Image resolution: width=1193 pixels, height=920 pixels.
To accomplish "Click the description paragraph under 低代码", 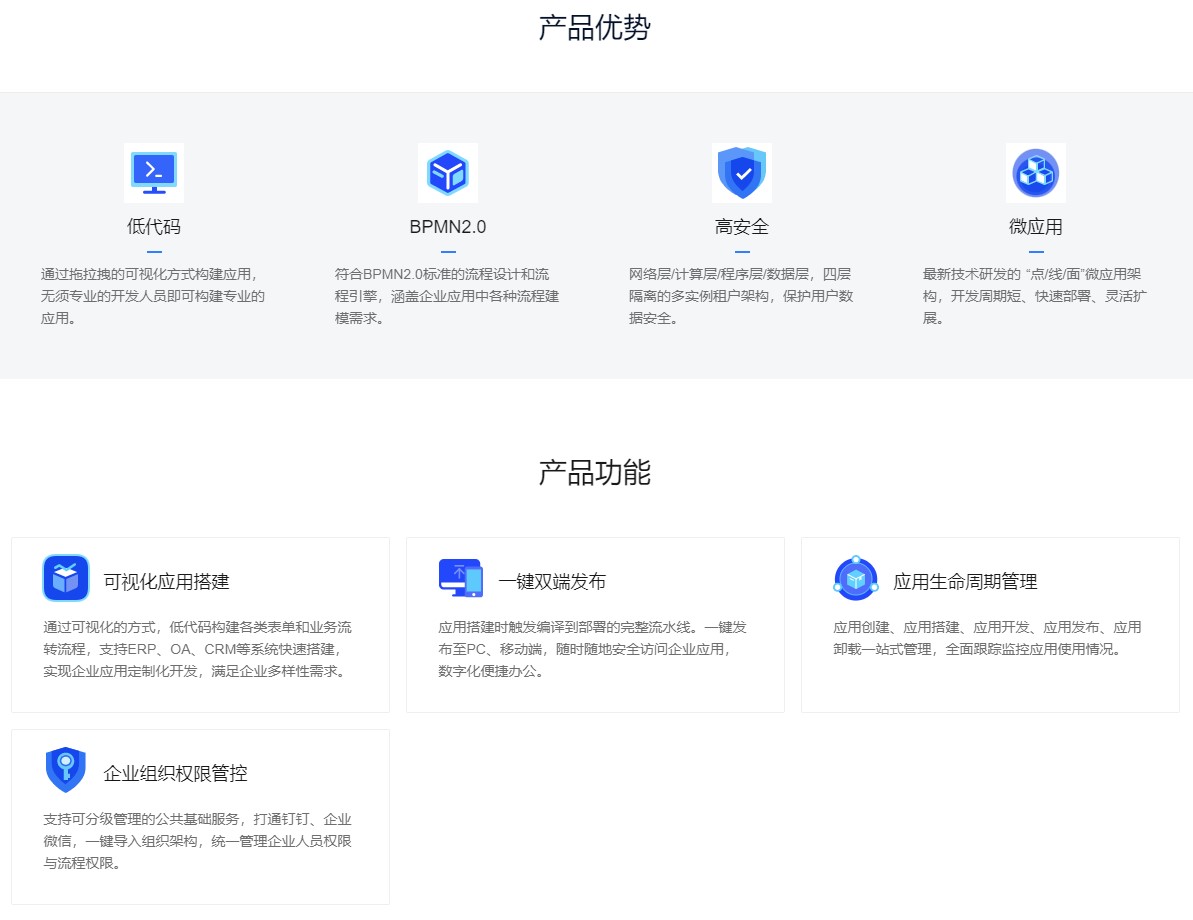I will tap(153, 296).
